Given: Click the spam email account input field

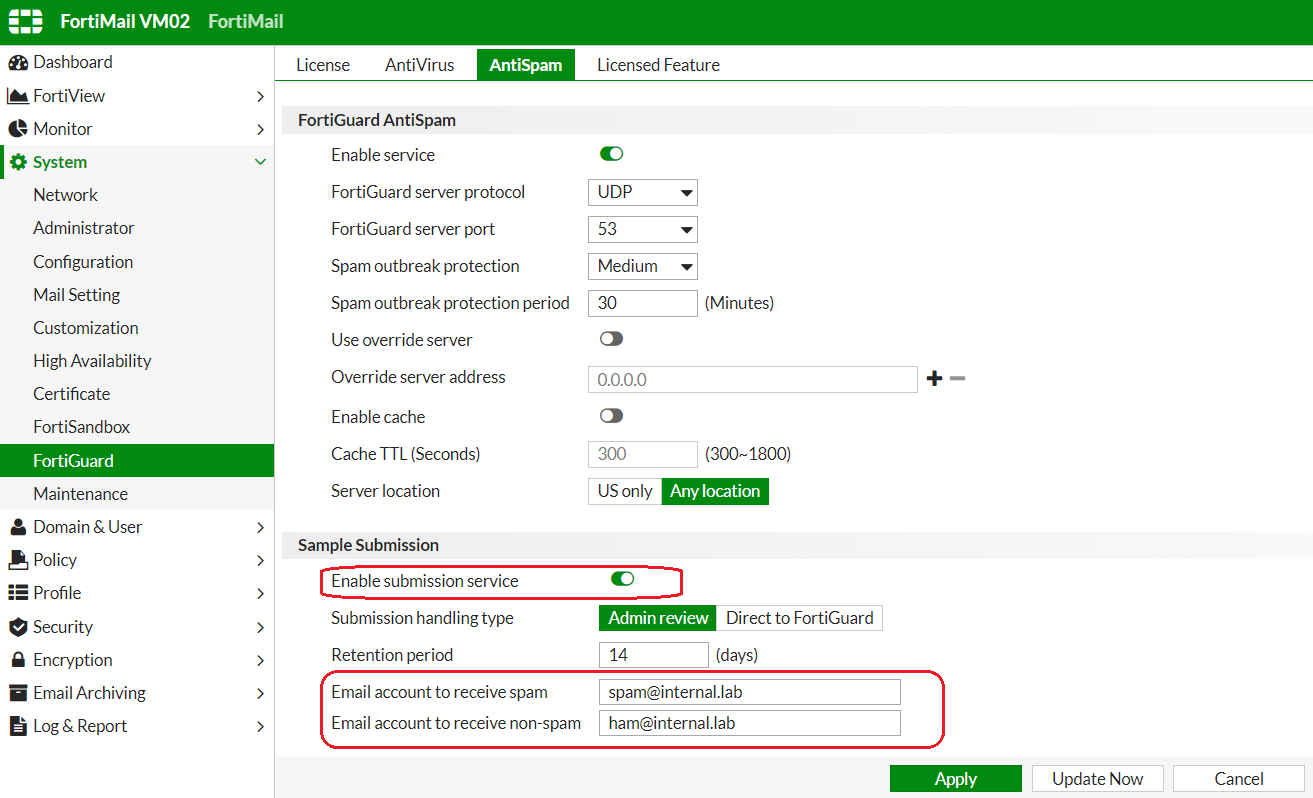Looking at the screenshot, I should pos(749,691).
